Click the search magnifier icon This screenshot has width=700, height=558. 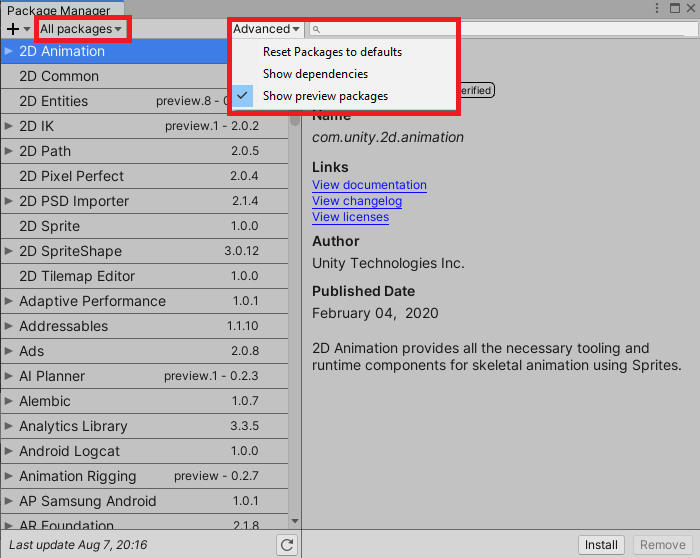pos(316,30)
